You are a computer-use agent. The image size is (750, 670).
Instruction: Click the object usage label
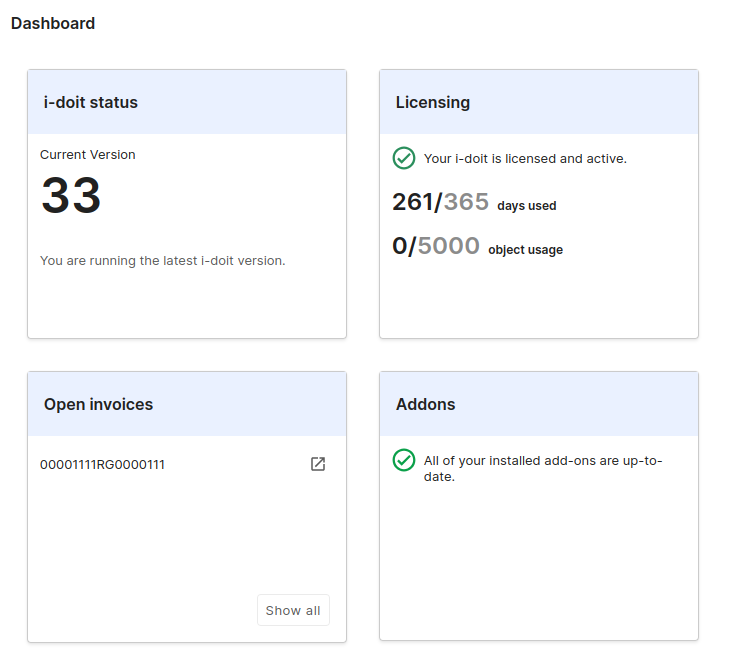(525, 250)
